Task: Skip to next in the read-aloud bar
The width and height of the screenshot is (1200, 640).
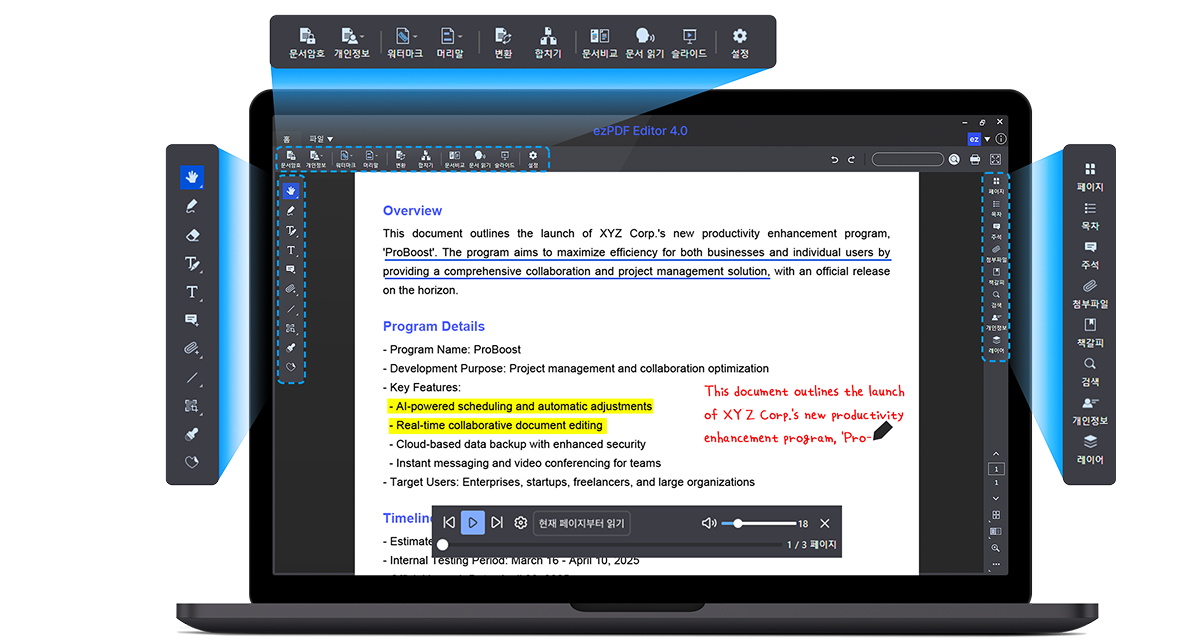Action: (x=497, y=523)
